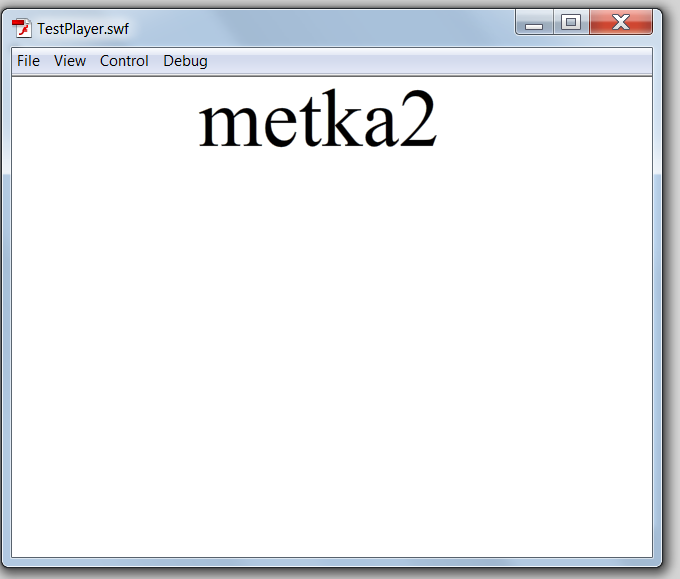The image size is (680, 579).
Task: Click the TestPlayer.swf title text
Action: coord(83,29)
